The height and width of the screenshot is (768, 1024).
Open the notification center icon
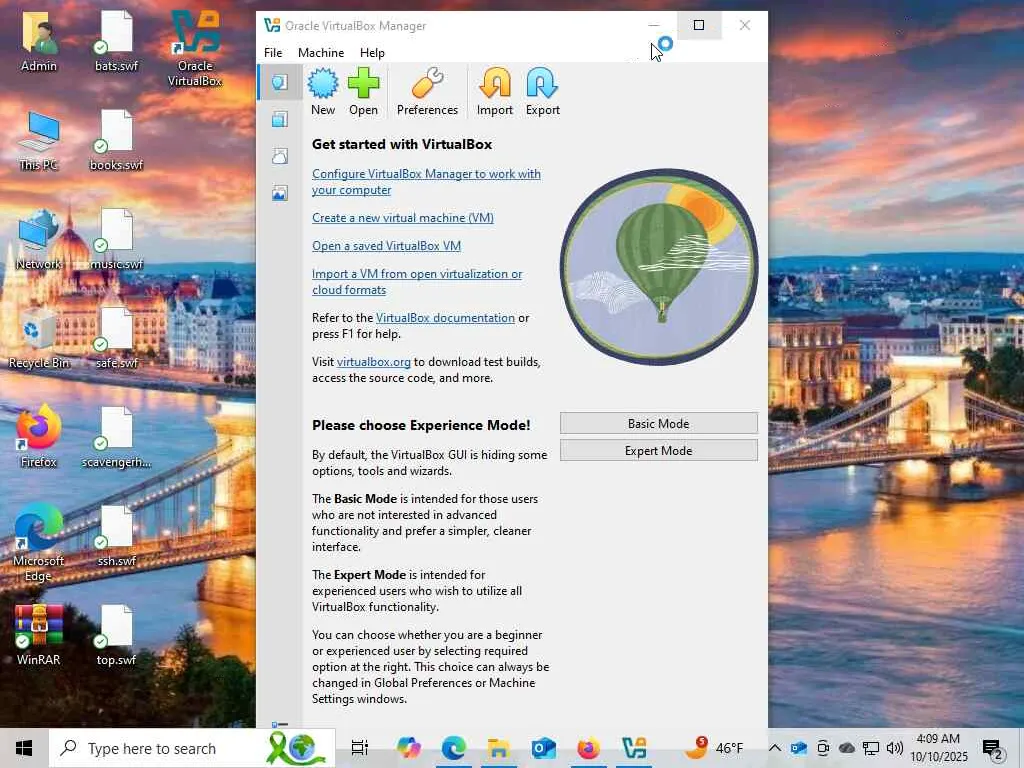(993, 748)
